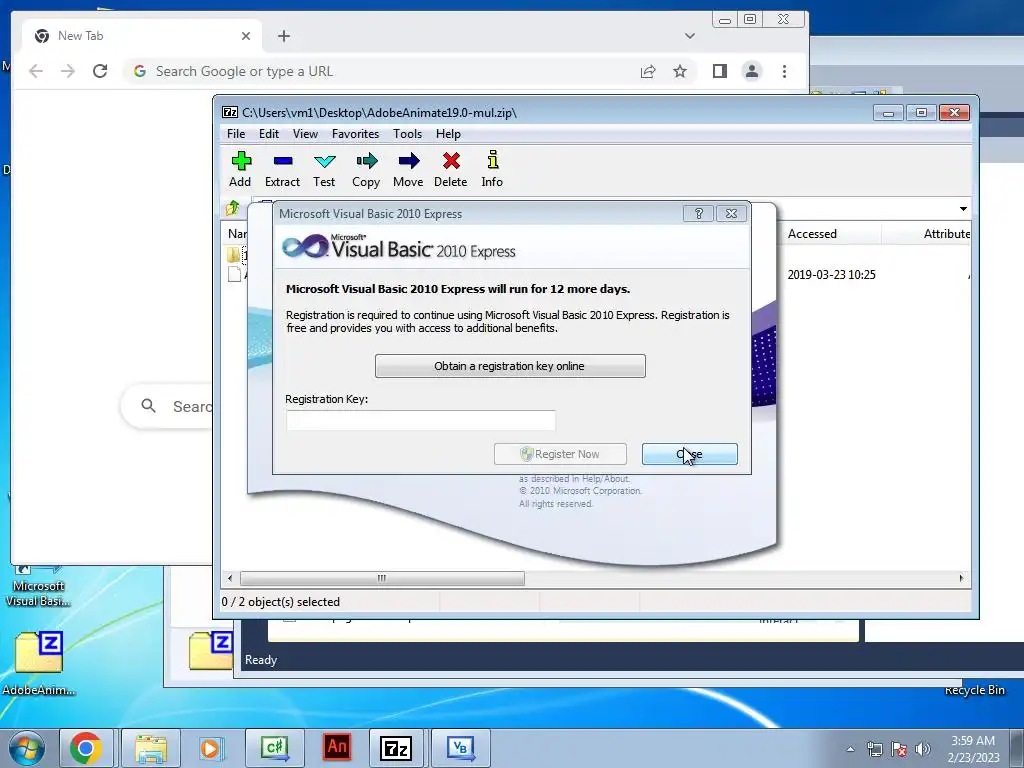Viewport: 1024px width, 768px height.
Task: Click the Recycle Bin desktop label
Action: pos(974,690)
